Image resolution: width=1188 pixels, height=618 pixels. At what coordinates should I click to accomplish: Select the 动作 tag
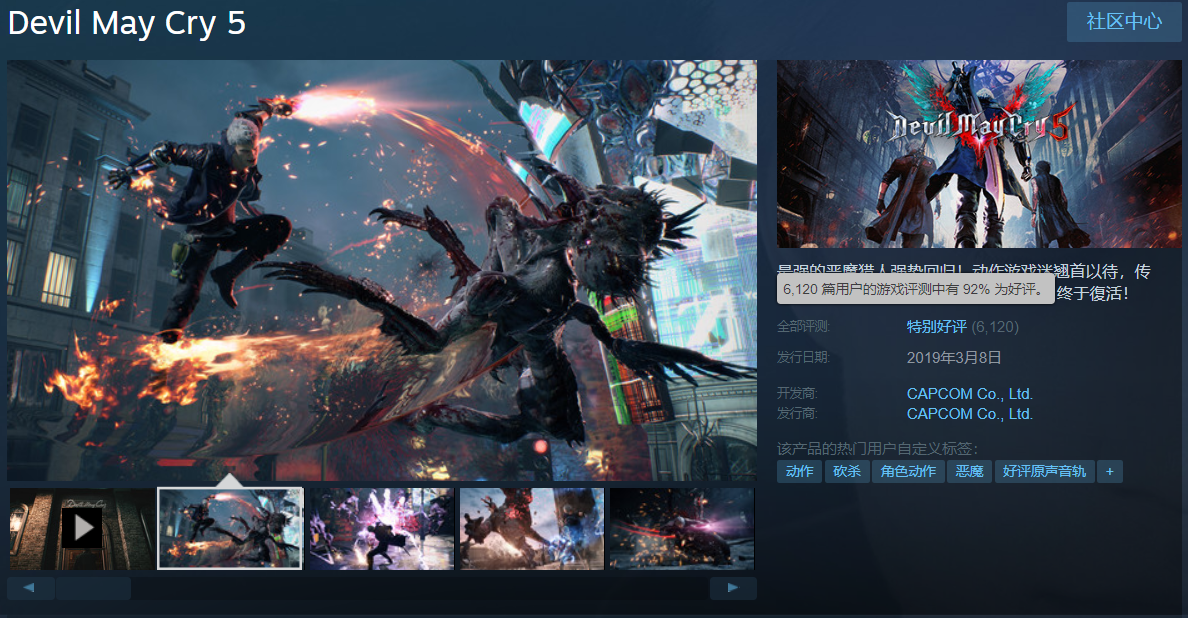pos(799,471)
